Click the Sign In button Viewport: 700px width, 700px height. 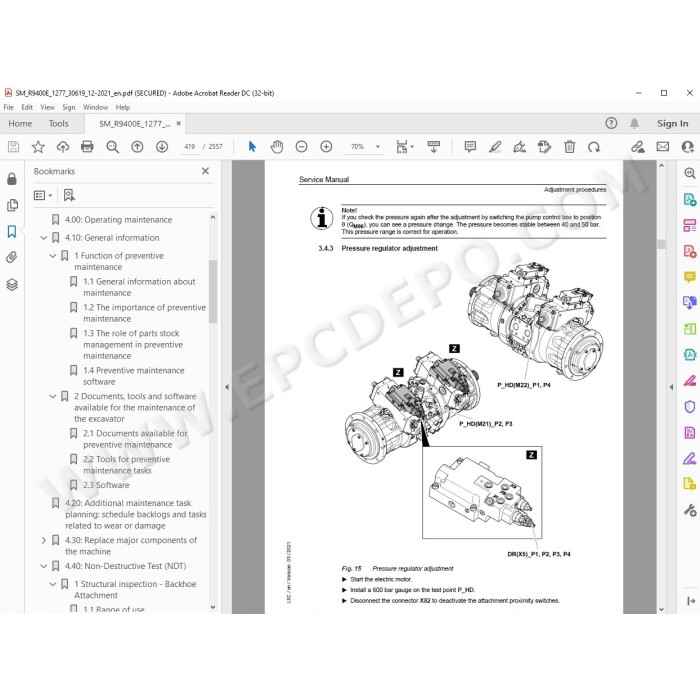(x=672, y=124)
